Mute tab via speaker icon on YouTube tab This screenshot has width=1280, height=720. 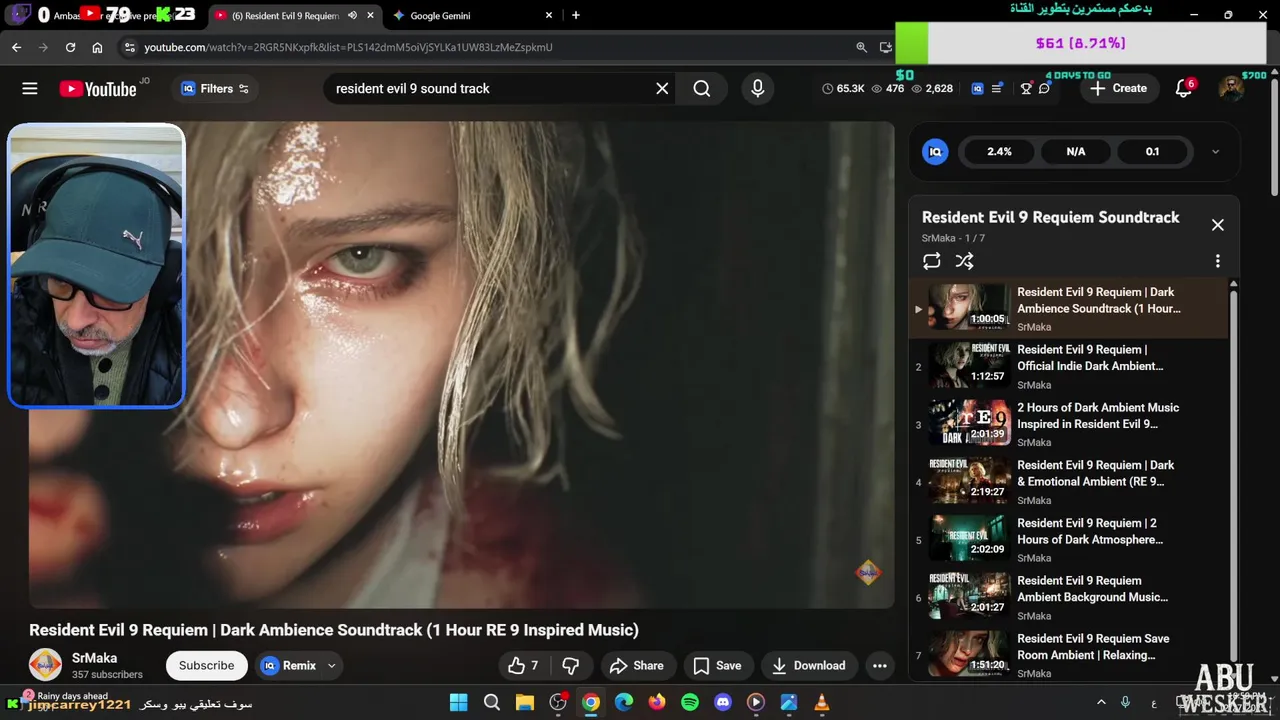[x=352, y=16]
